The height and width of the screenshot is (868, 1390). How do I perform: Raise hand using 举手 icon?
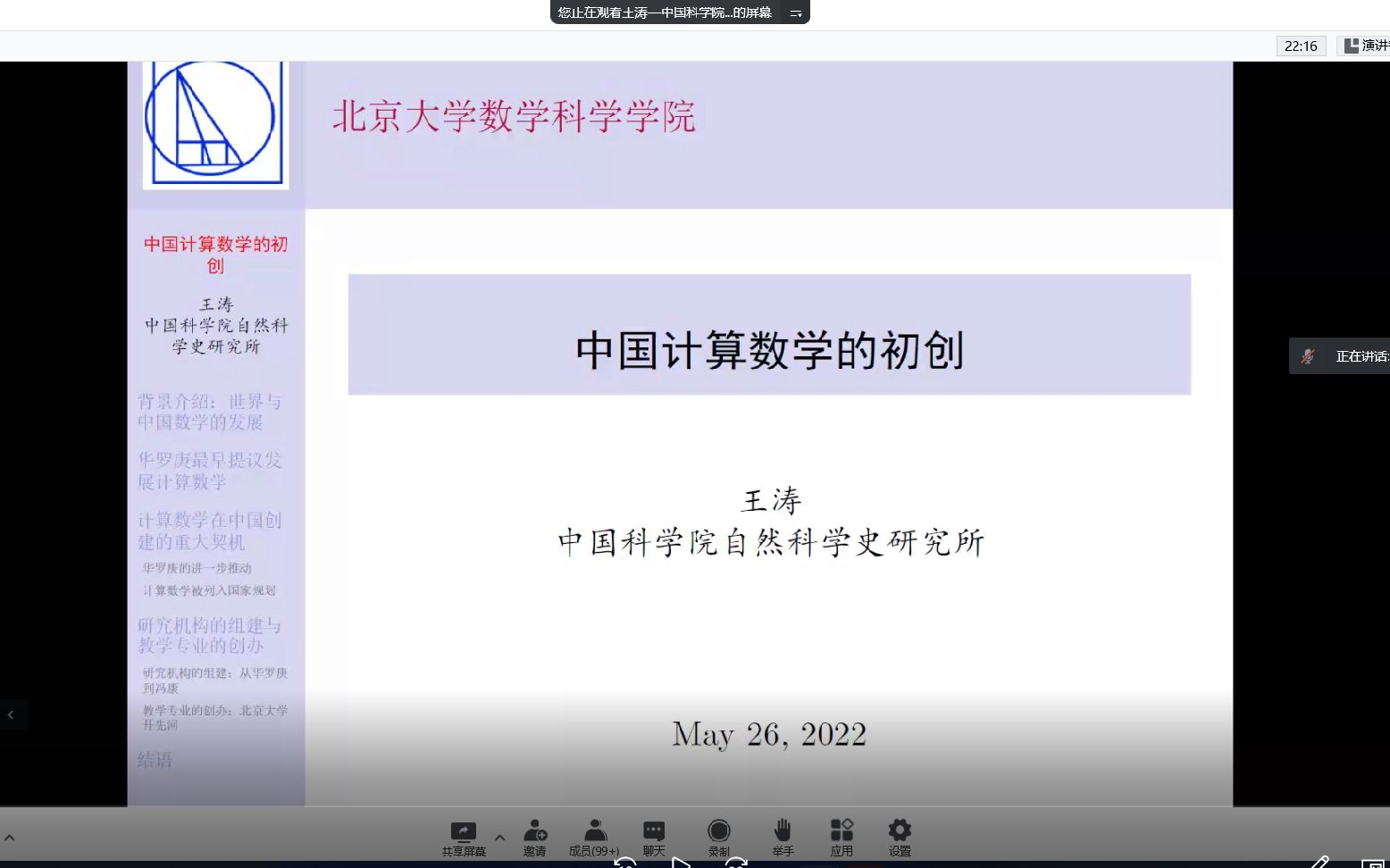click(x=783, y=839)
